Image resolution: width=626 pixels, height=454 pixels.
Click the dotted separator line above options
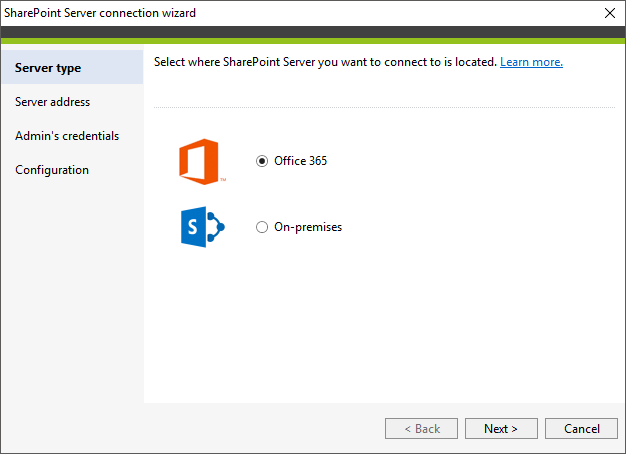click(384, 107)
